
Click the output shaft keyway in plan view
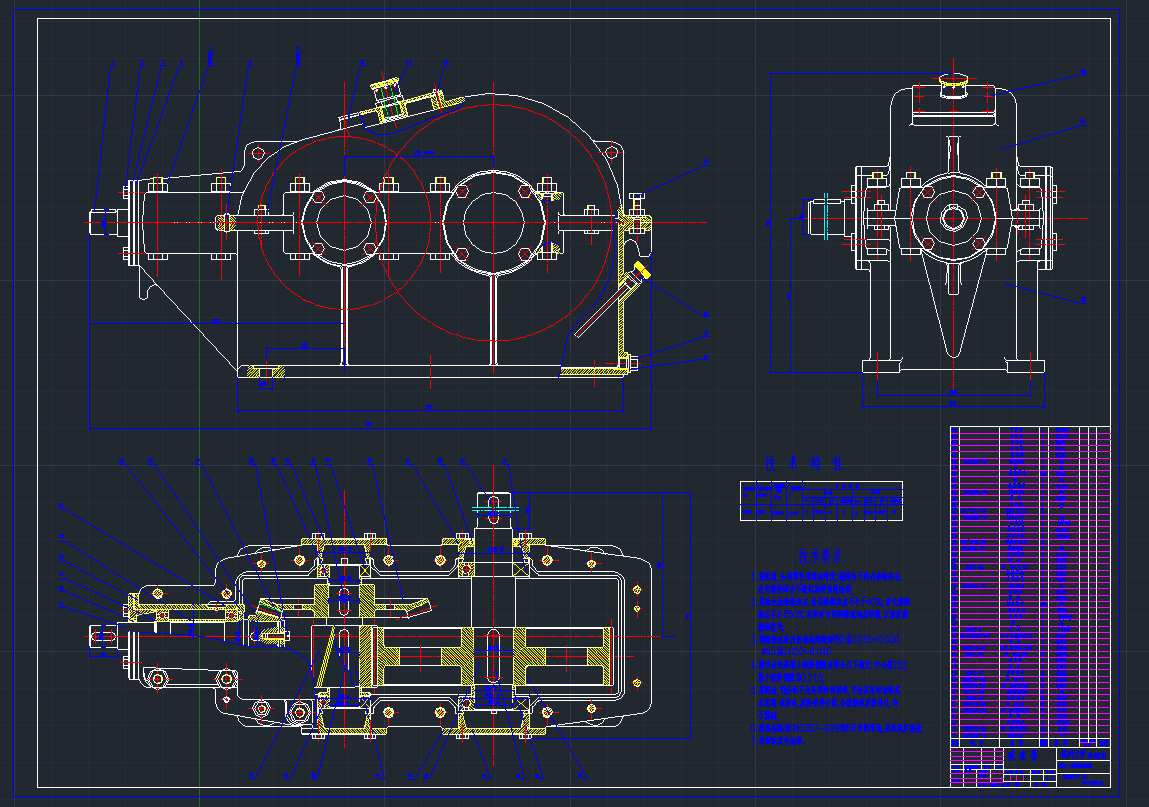click(492, 503)
